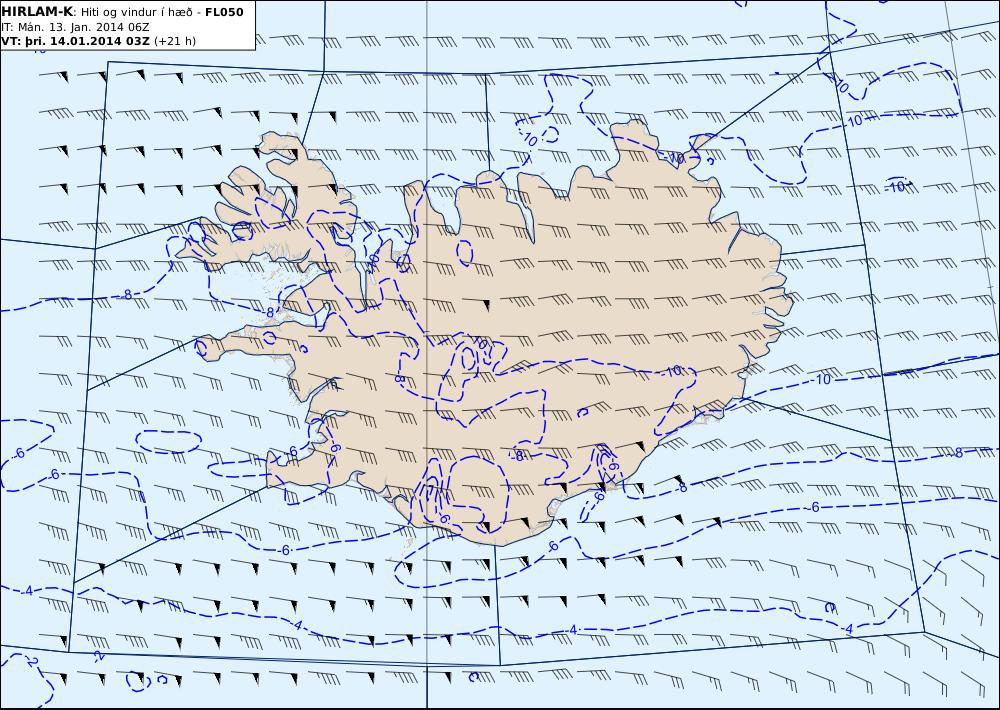Click the FL050 flight level label
1000x710 pixels.
[224, 12]
